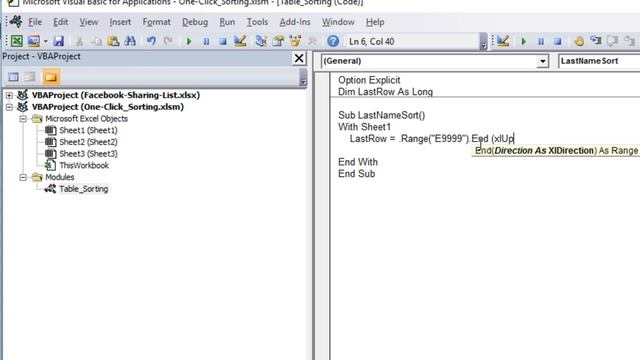Select Sheet1 (Sheet1) in project tree
This screenshot has width=640, height=360.
pos(88,130)
